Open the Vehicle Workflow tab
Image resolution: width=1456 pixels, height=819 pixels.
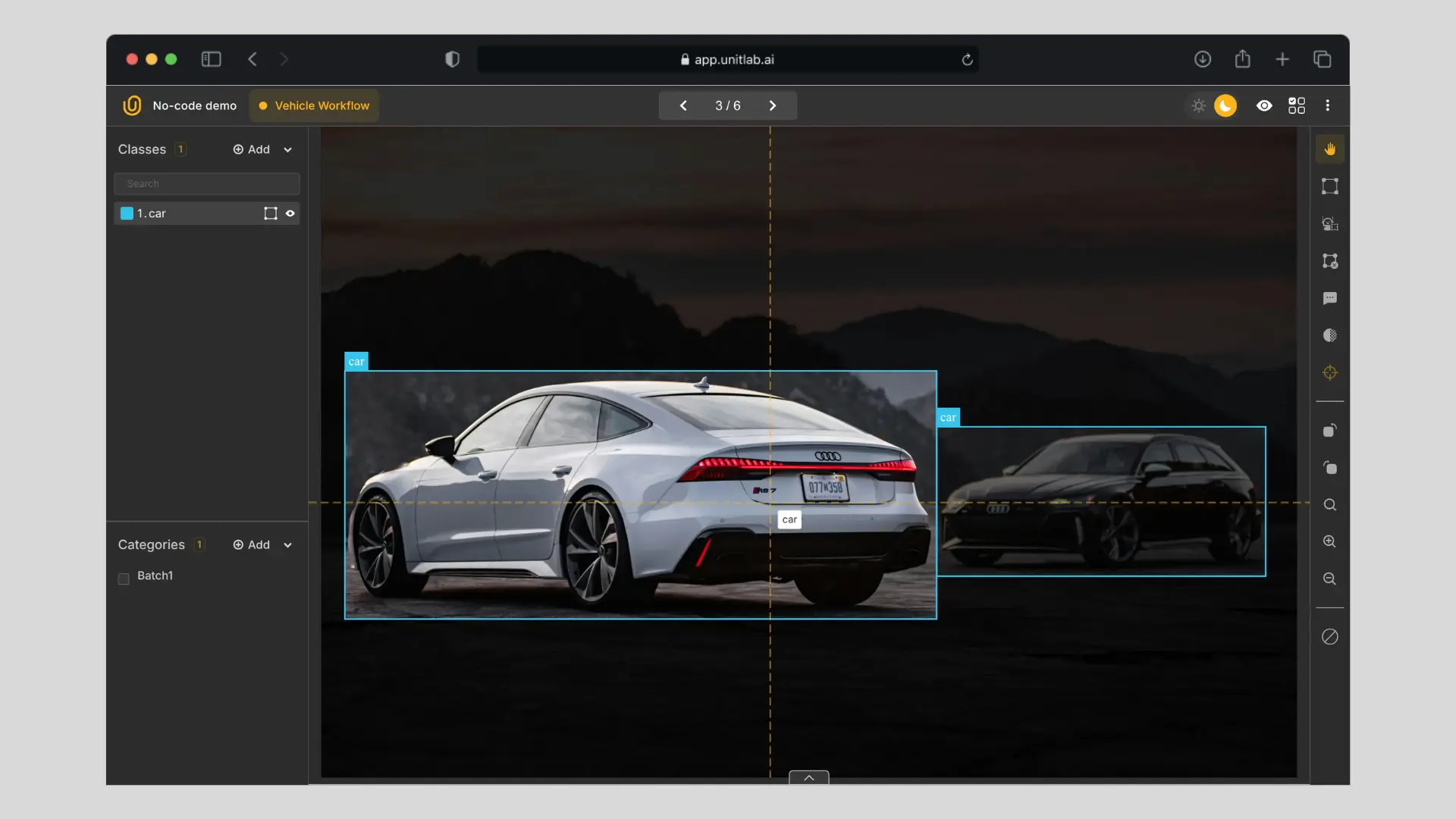coord(314,105)
